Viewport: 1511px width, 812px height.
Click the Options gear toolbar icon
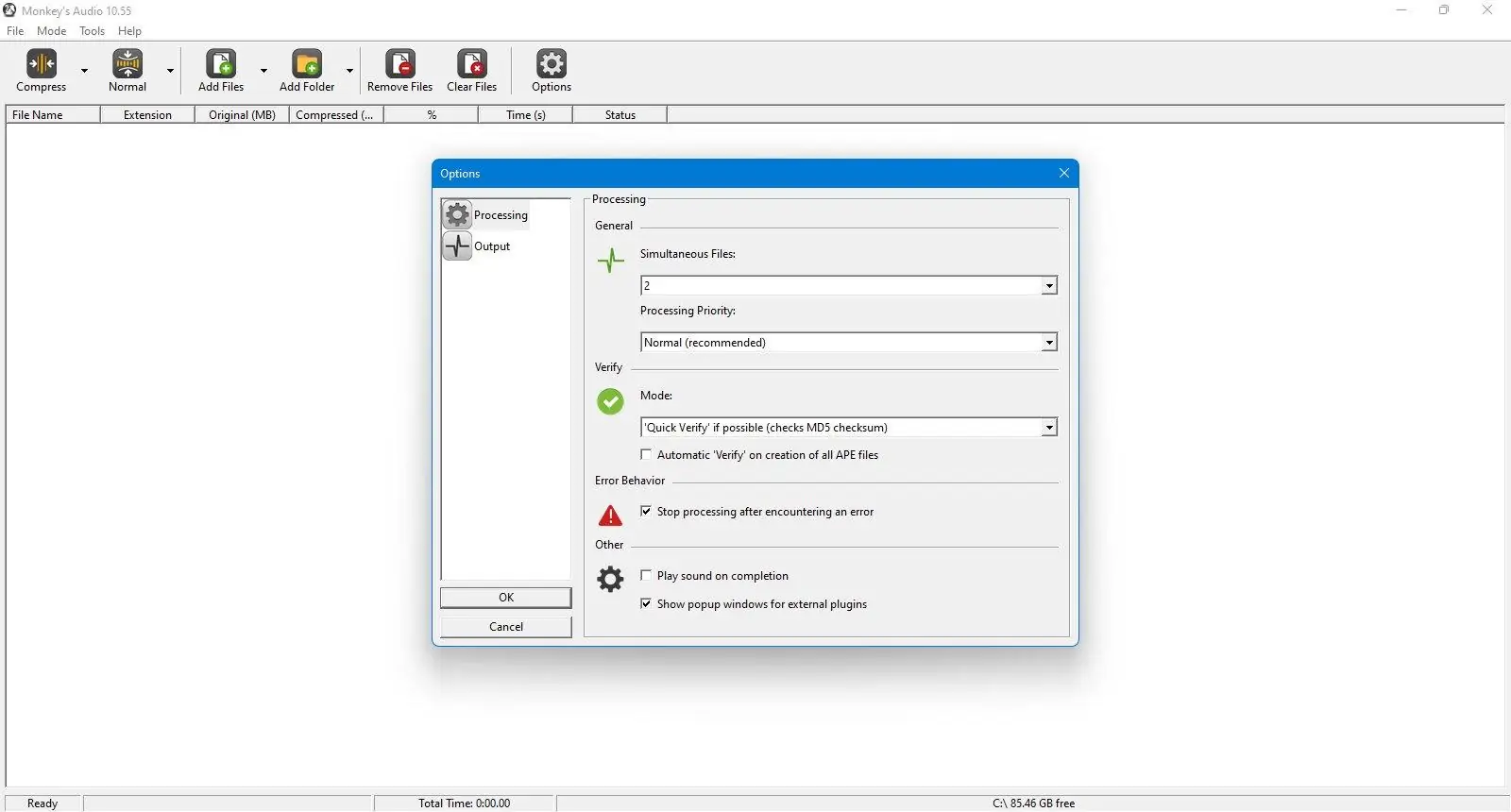552,63
